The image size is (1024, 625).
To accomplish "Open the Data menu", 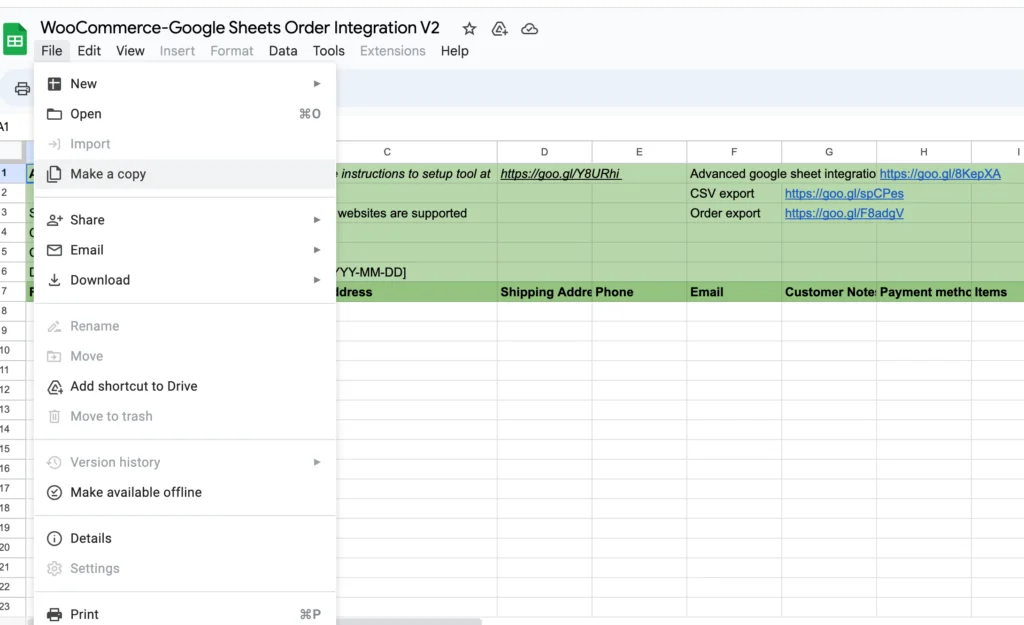I will click(x=283, y=51).
